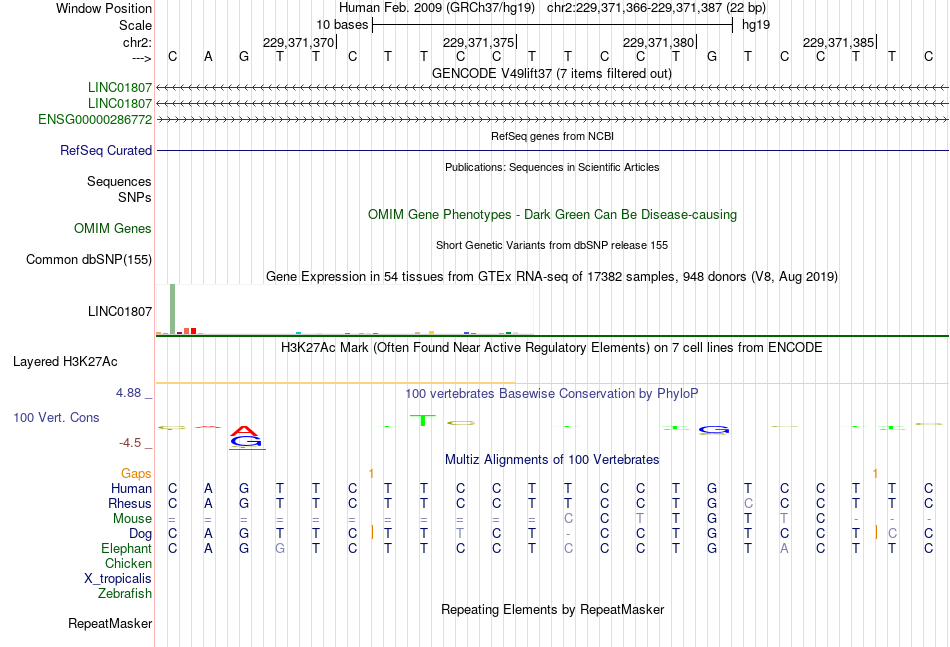This screenshot has height=647, width=950.
Task: Click the hg19 label beside the scale bar
Action: point(756,25)
